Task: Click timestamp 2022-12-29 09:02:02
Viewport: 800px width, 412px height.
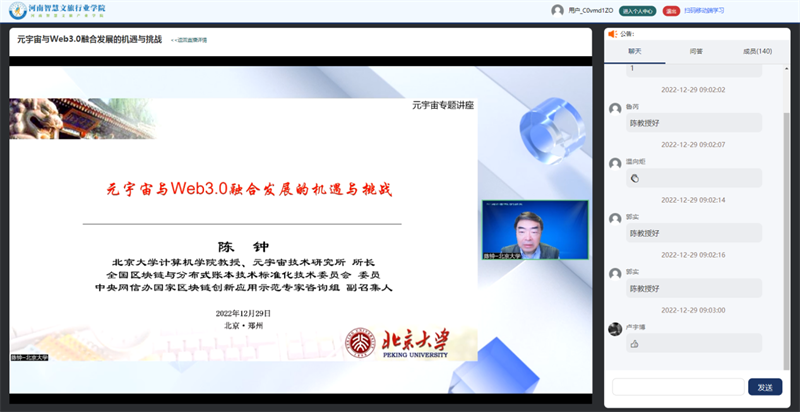Action: 693,90
